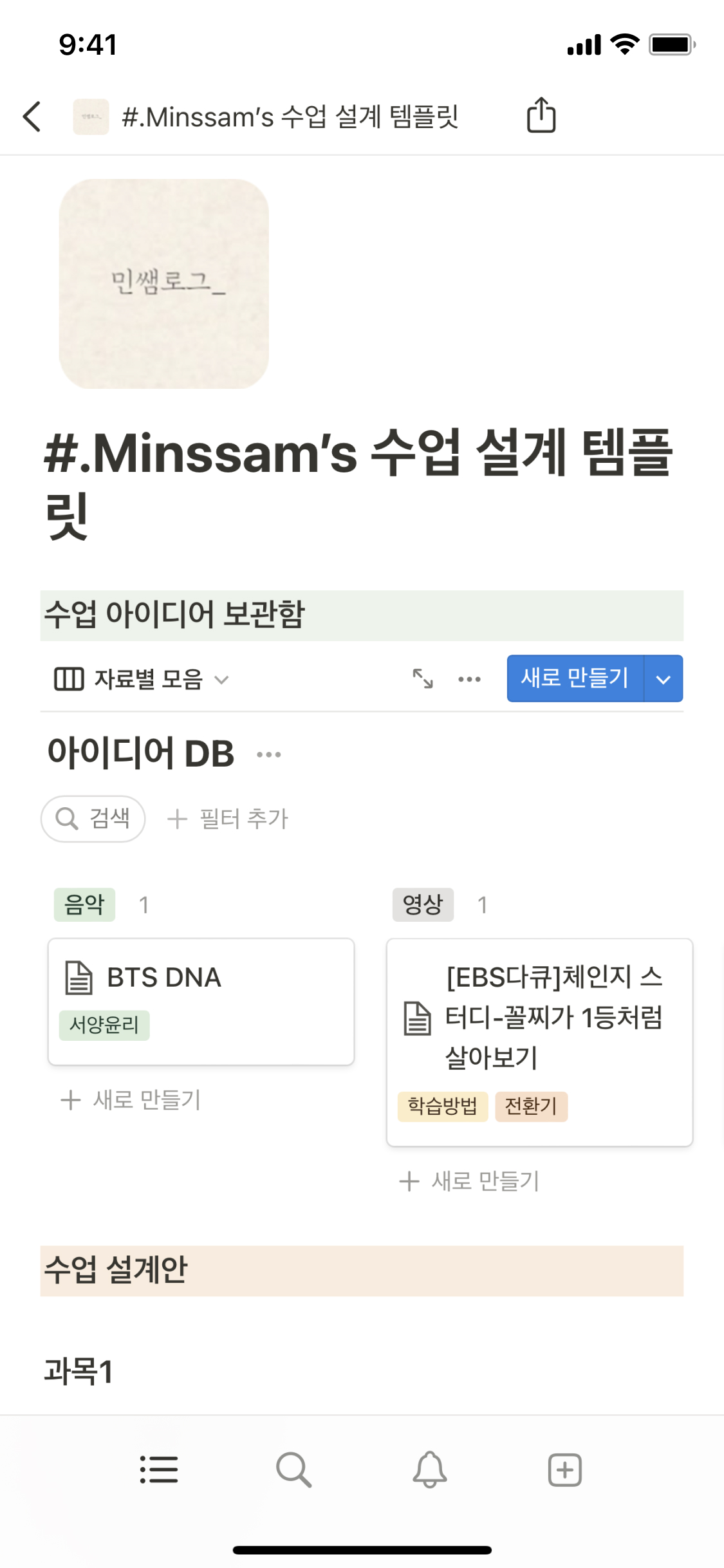Click the blue 새로 만들기 button

(575, 678)
